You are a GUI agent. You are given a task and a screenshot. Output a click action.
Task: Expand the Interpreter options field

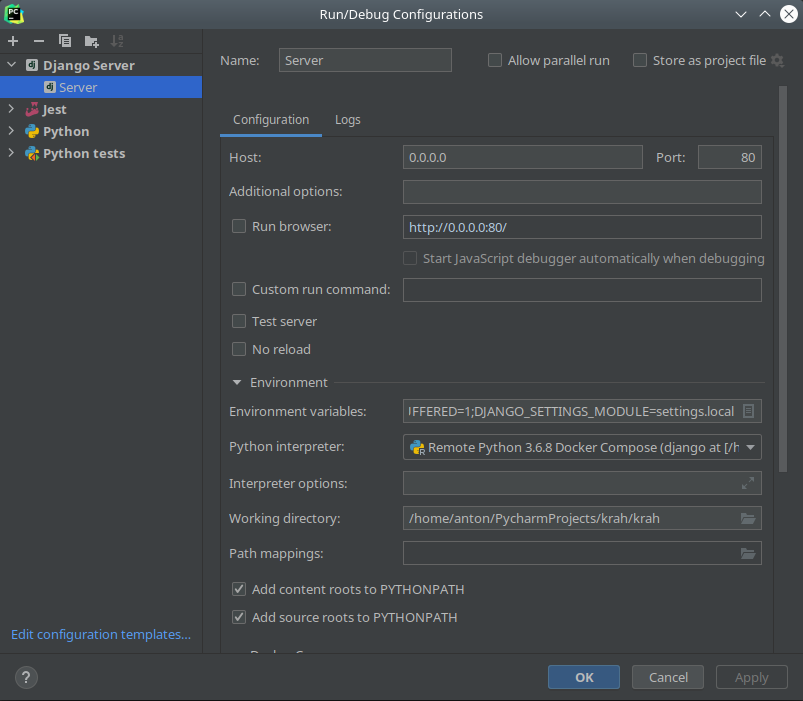(748, 483)
